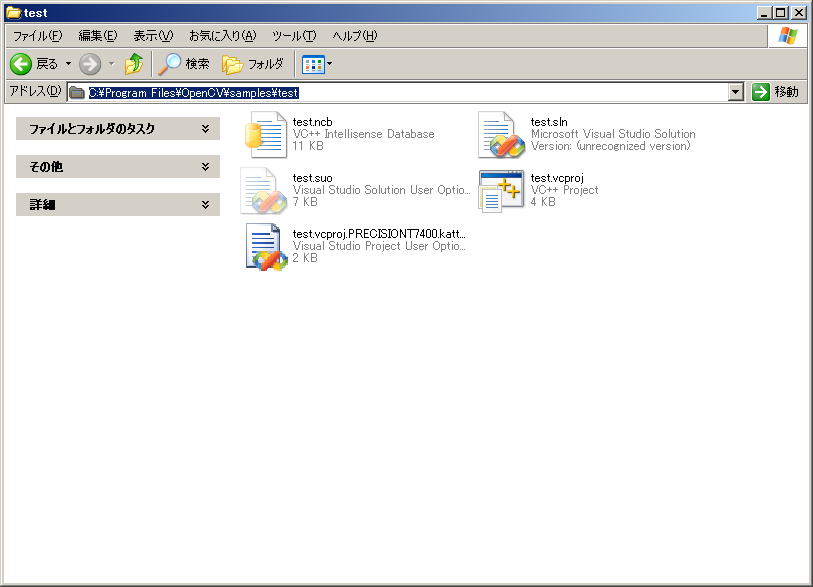This screenshot has width=813, height=587.
Task: Open the address bar dropdown list
Action: pos(735,93)
